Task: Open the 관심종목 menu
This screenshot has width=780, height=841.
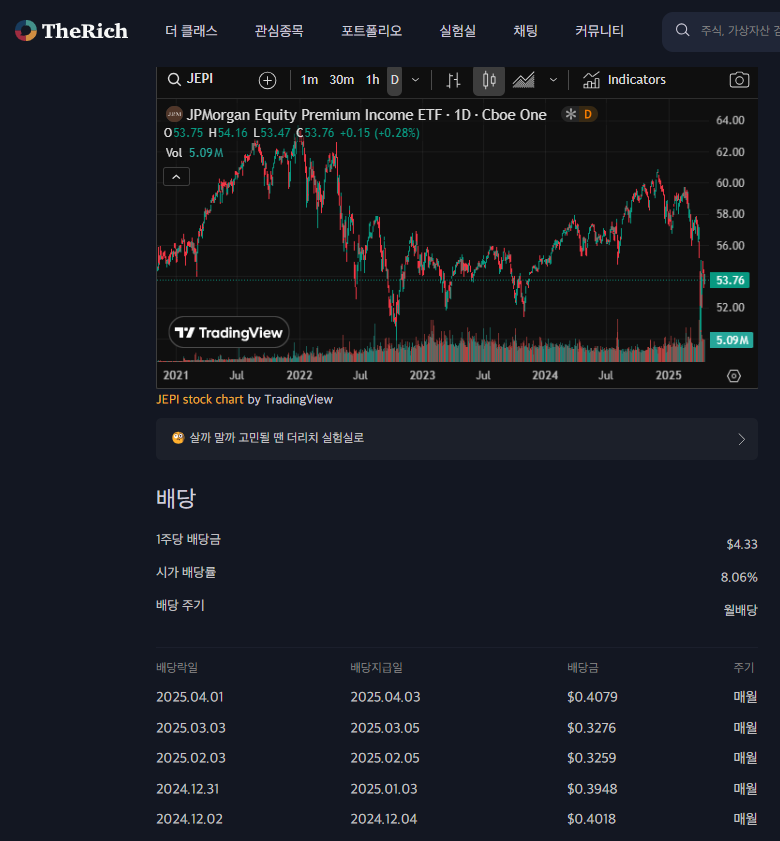Action: click(279, 31)
